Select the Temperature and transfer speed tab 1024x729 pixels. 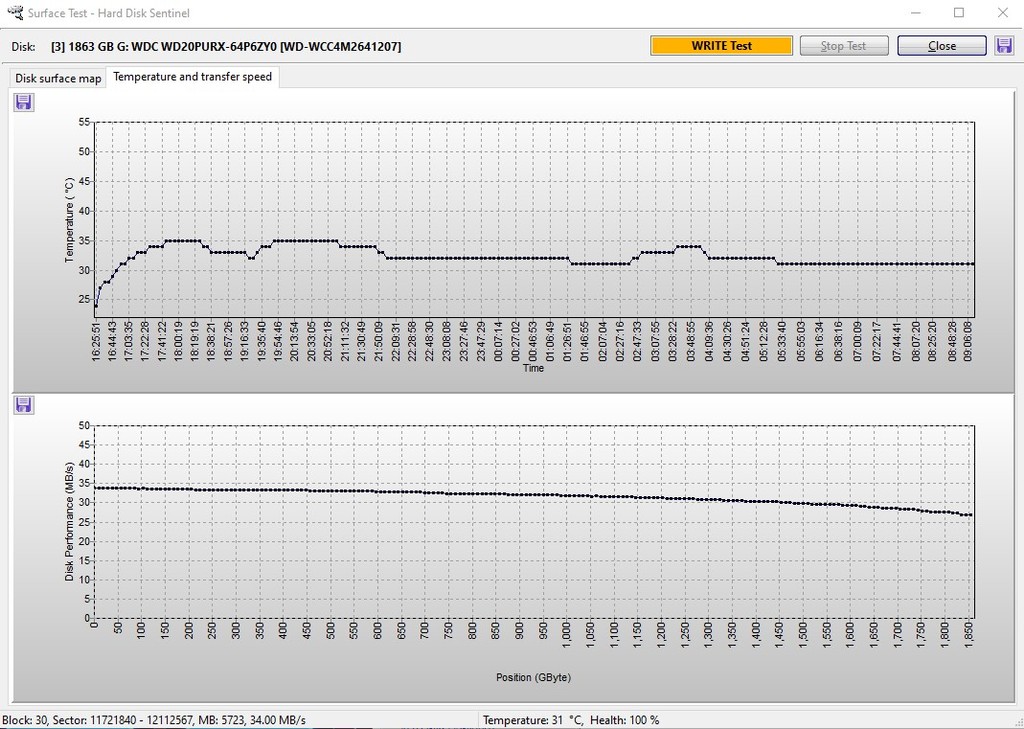pos(193,76)
